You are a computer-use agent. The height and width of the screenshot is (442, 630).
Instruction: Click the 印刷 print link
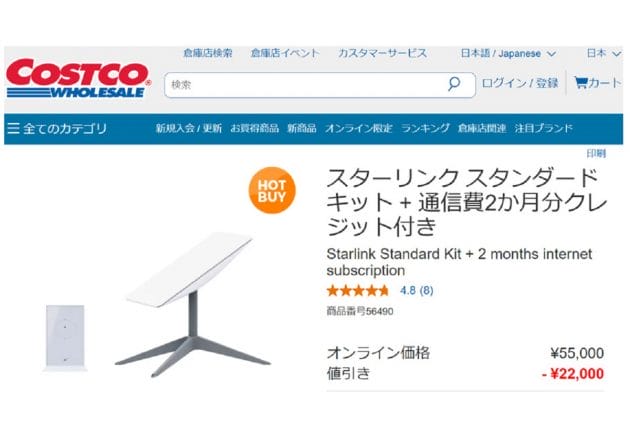(x=595, y=154)
